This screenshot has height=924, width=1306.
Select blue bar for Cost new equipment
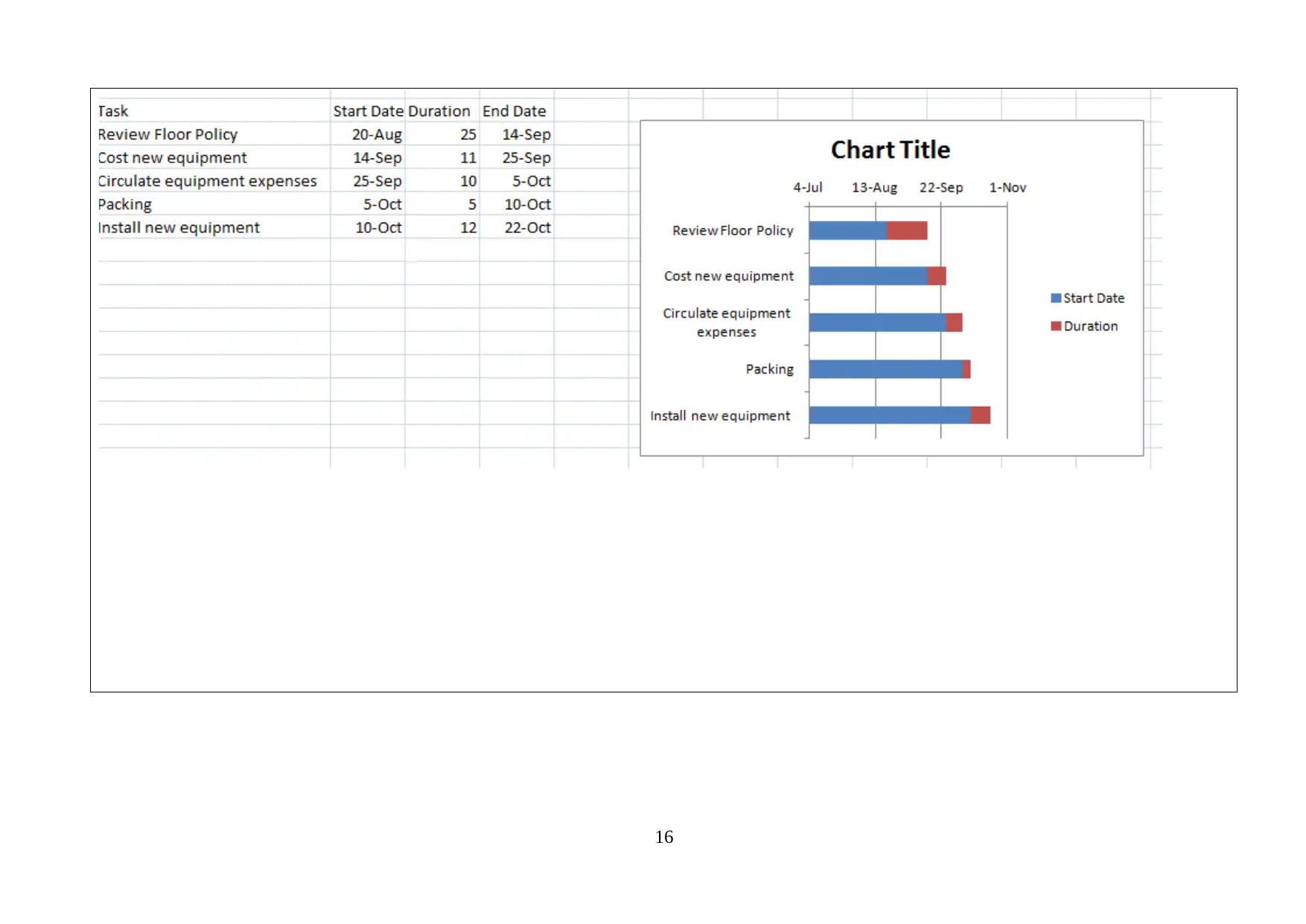tap(868, 275)
